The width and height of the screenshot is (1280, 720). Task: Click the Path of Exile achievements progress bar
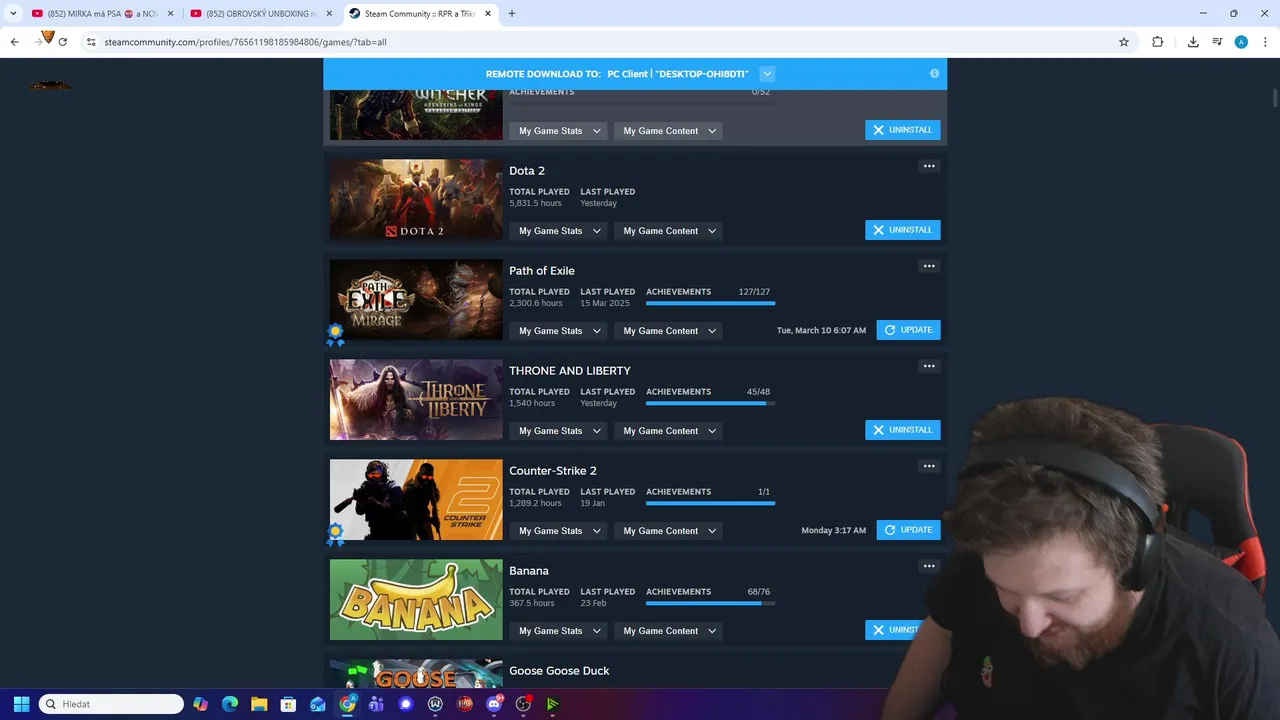[x=710, y=303]
